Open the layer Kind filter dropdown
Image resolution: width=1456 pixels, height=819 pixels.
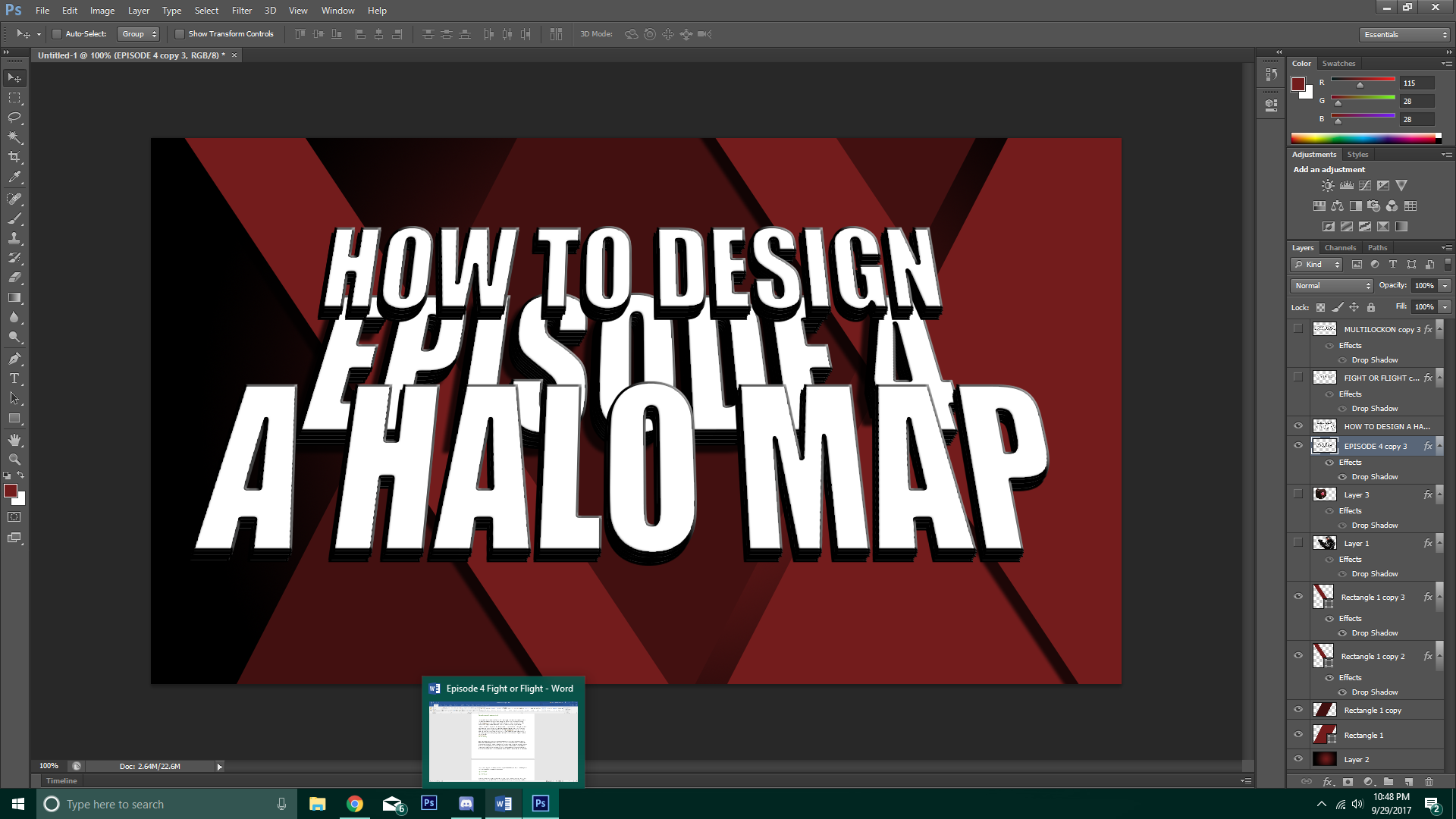coord(1316,265)
